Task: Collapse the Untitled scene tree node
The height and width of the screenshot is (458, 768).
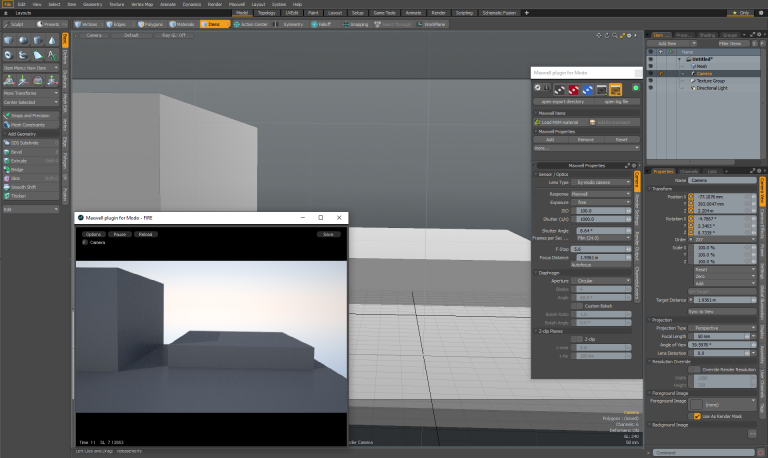Action: click(x=679, y=59)
